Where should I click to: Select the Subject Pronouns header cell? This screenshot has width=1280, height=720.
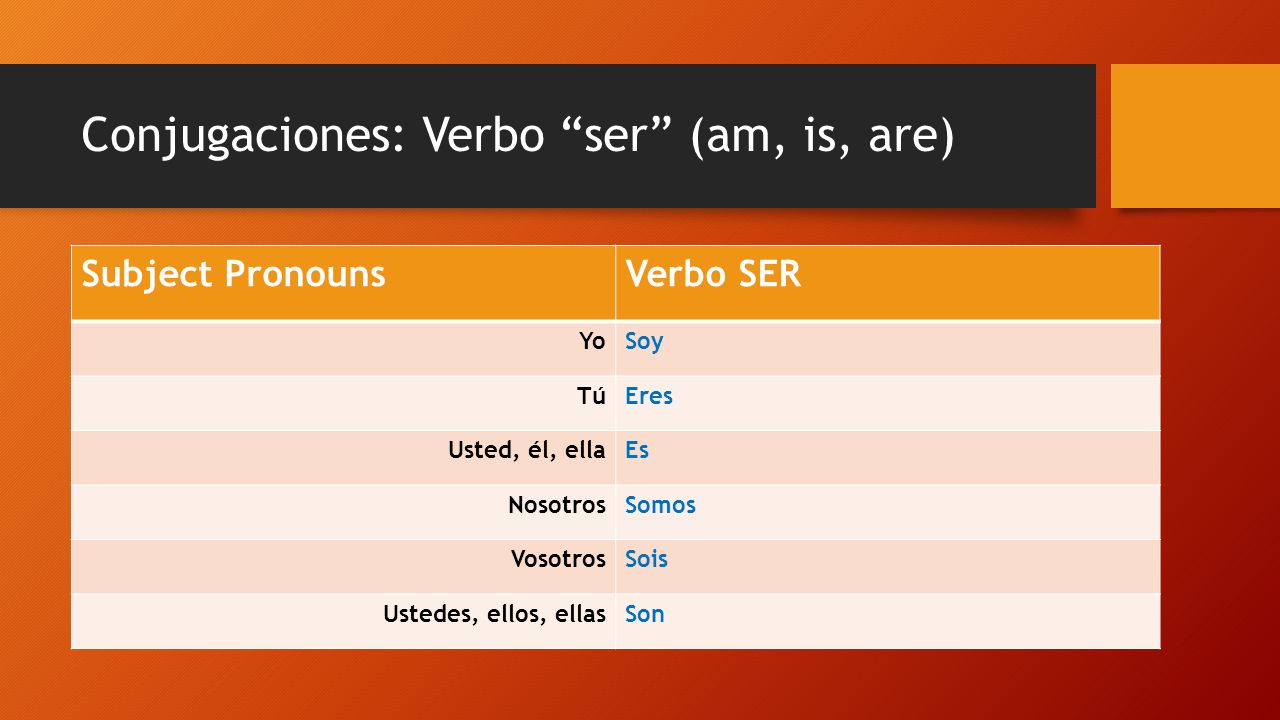[x=343, y=283]
